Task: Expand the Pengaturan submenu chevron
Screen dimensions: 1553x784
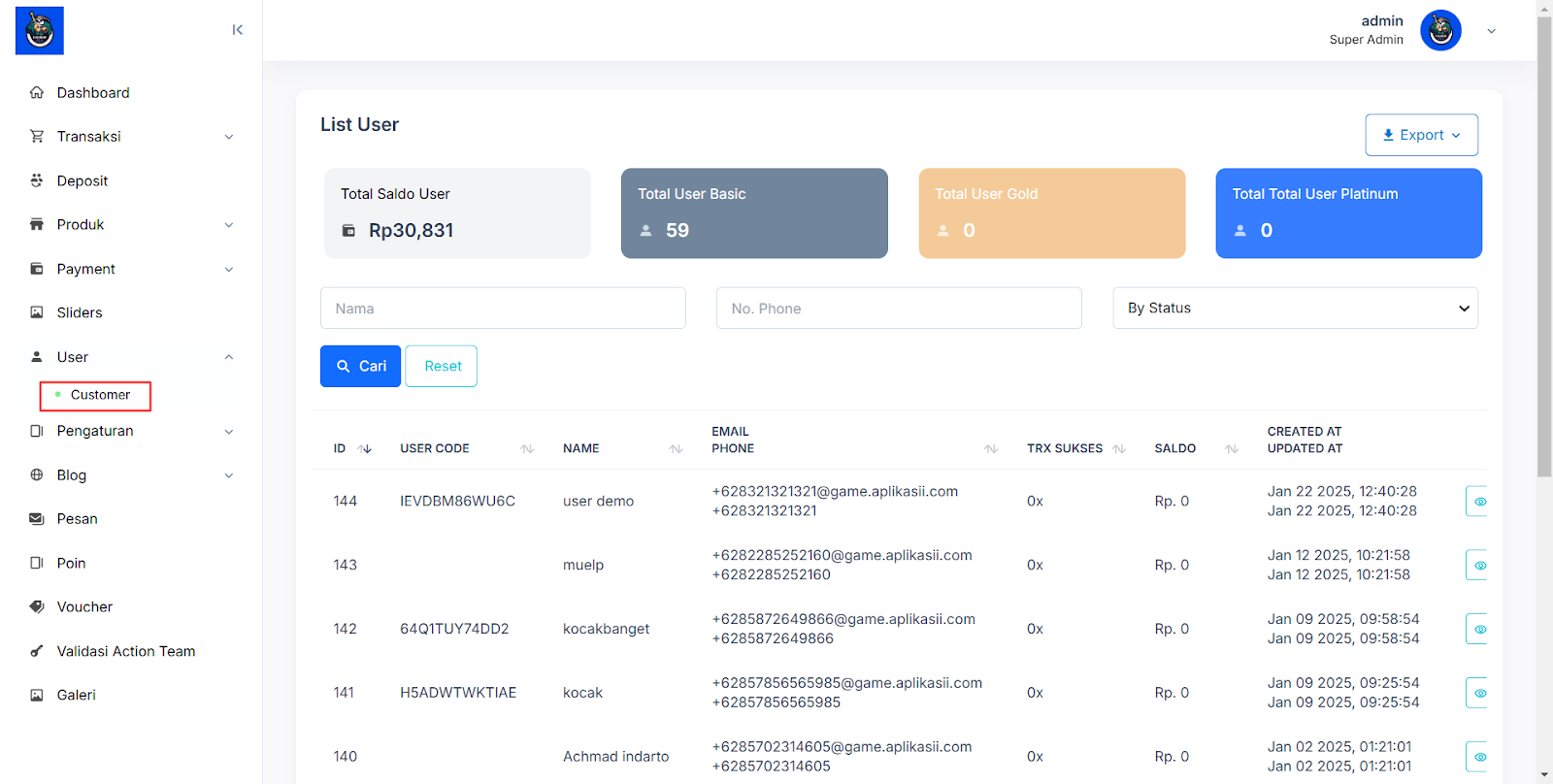Action: tap(229, 432)
